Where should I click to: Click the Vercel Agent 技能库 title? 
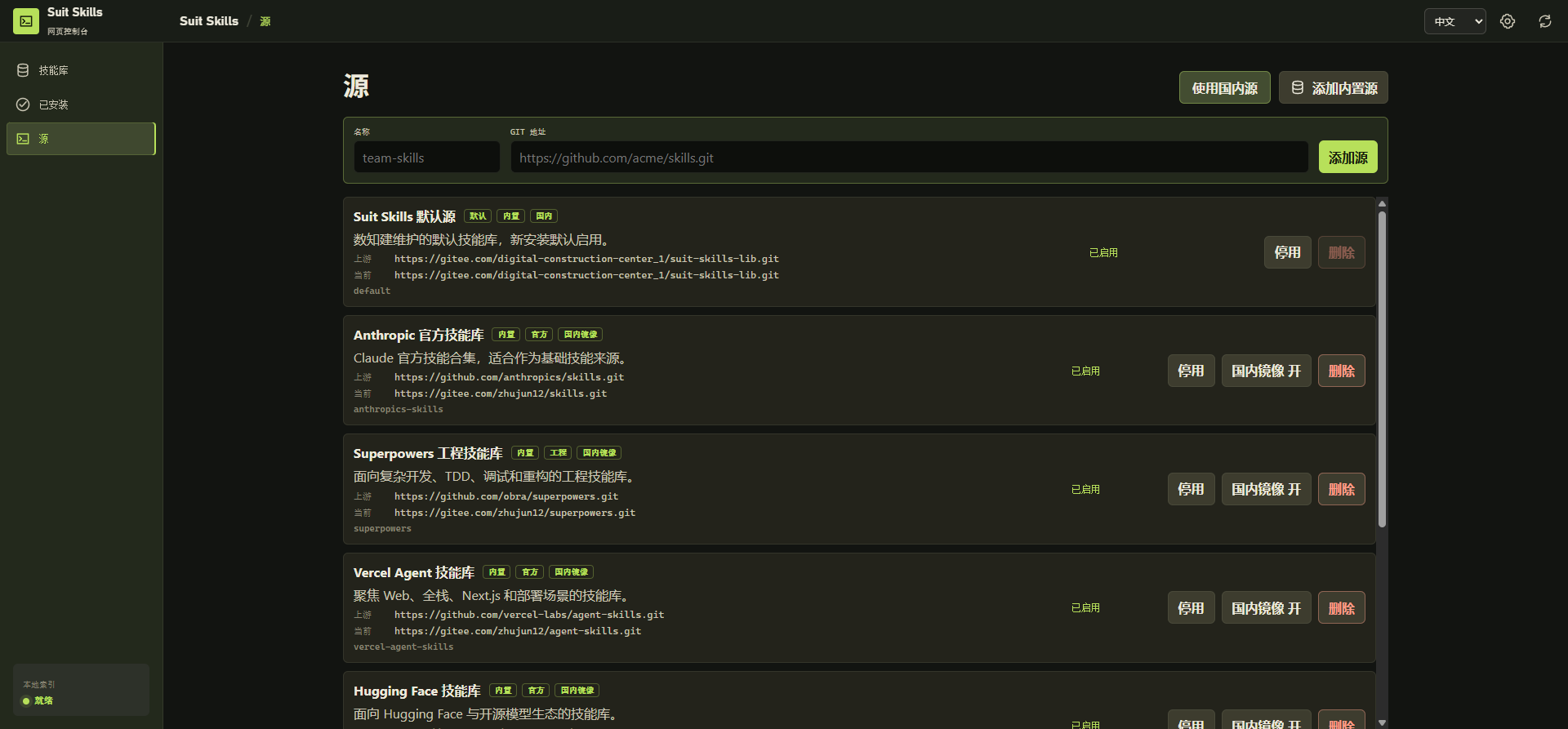tap(413, 572)
